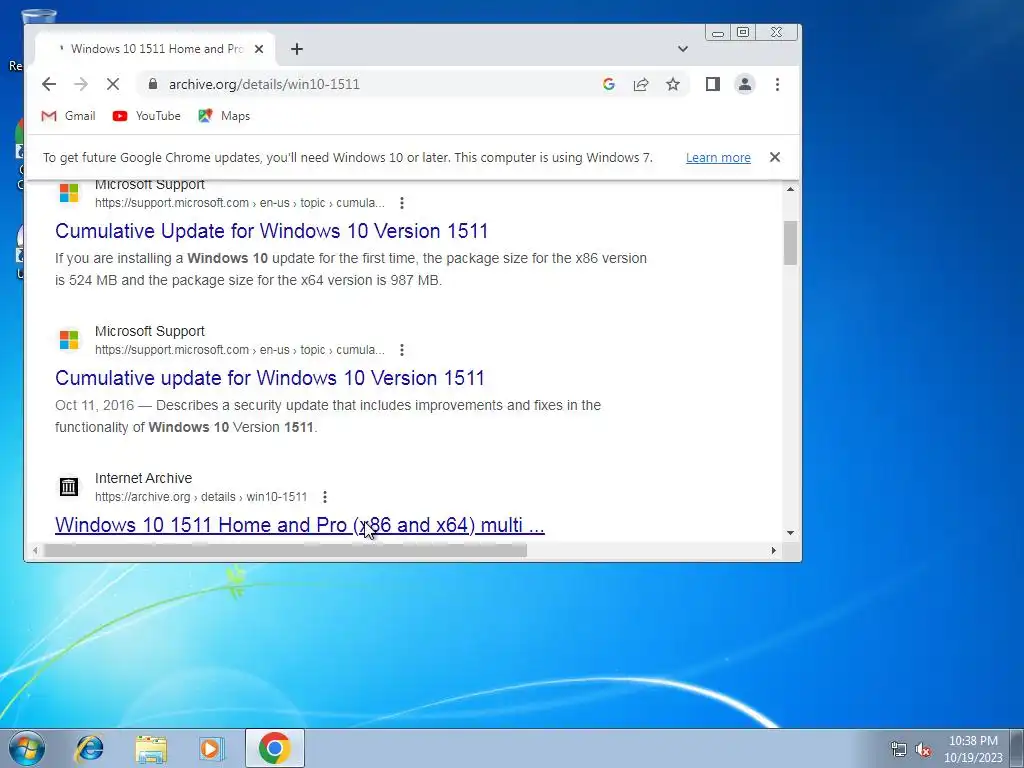This screenshot has width=1024, height=768.
Task: Open Cumulative Update for Windows 10 Version 1511
Action: coord(272,231)
